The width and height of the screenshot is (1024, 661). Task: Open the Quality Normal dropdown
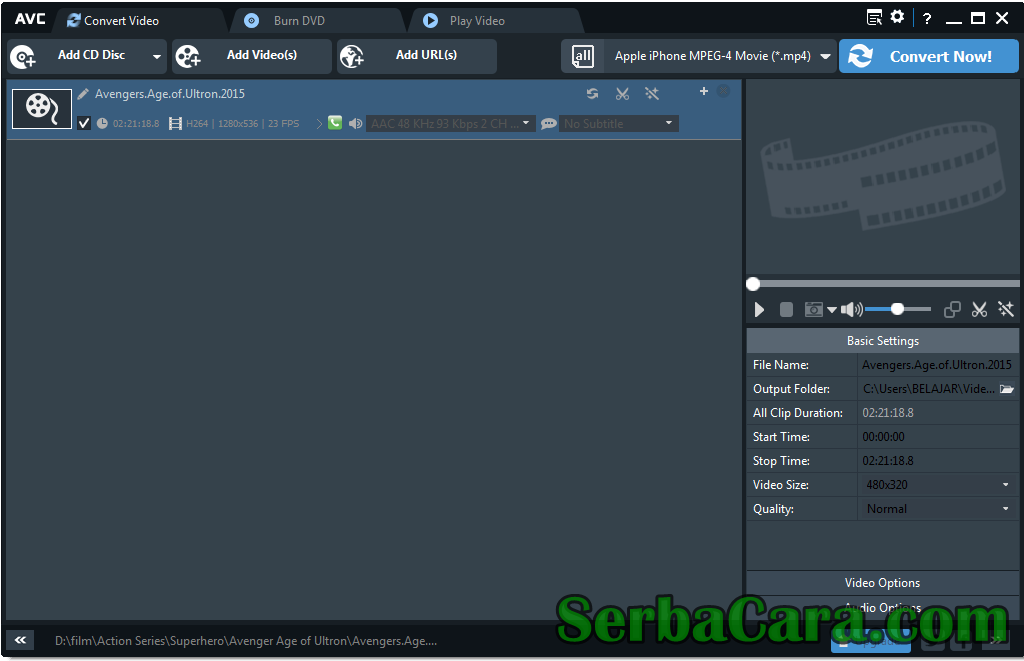click(x=937, y=509)
